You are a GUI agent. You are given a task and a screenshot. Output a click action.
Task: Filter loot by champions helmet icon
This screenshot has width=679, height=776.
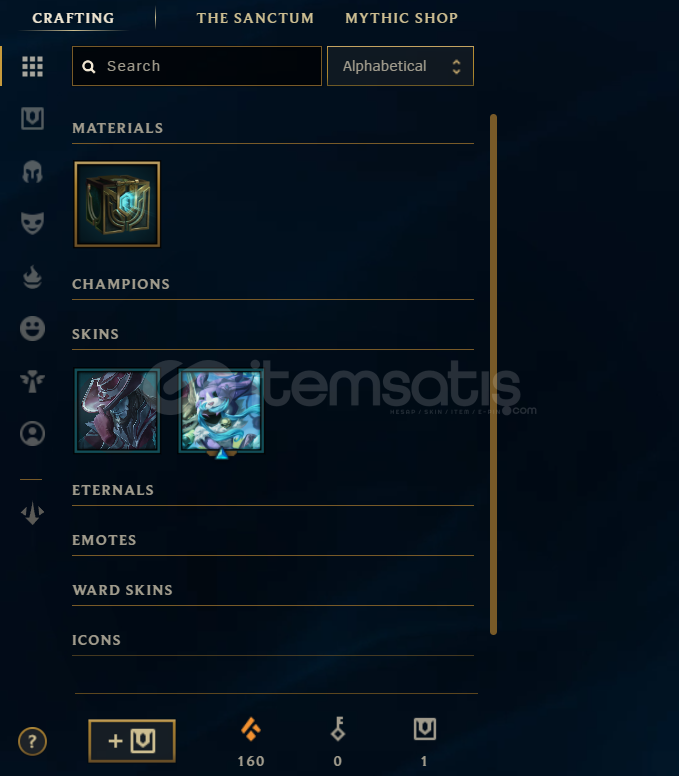coord(32,172)
